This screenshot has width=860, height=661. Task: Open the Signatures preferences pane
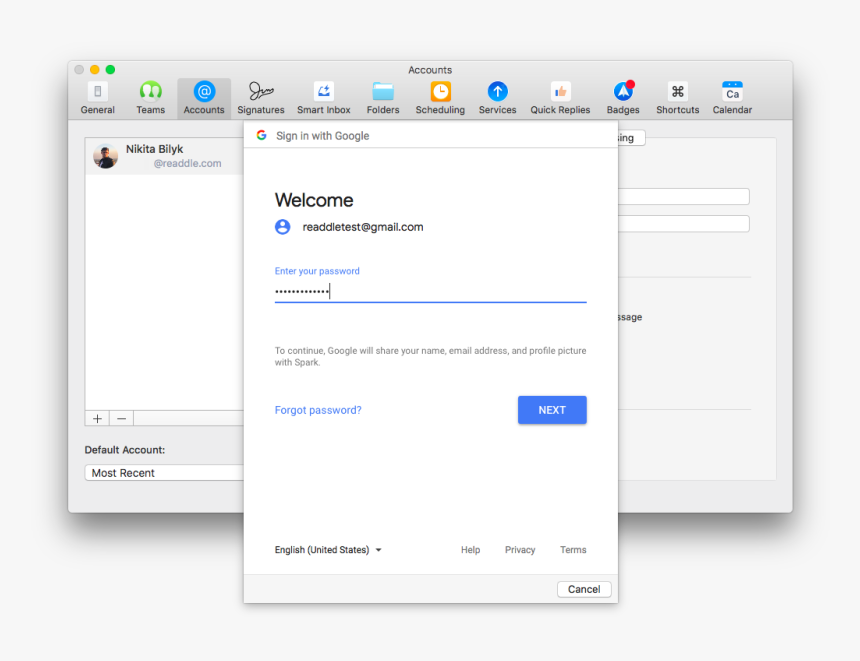coord(261,98)
